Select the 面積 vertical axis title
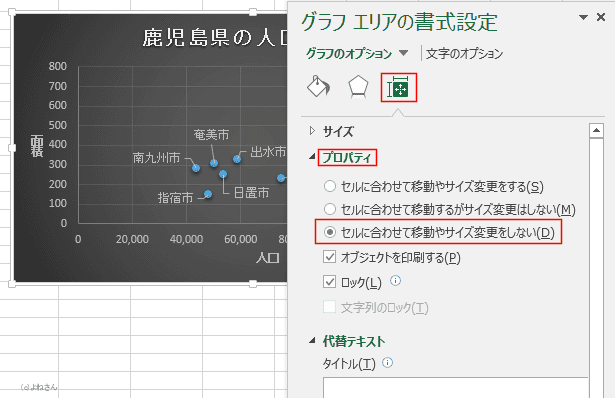The image size is (615, 398). [37, 145]
